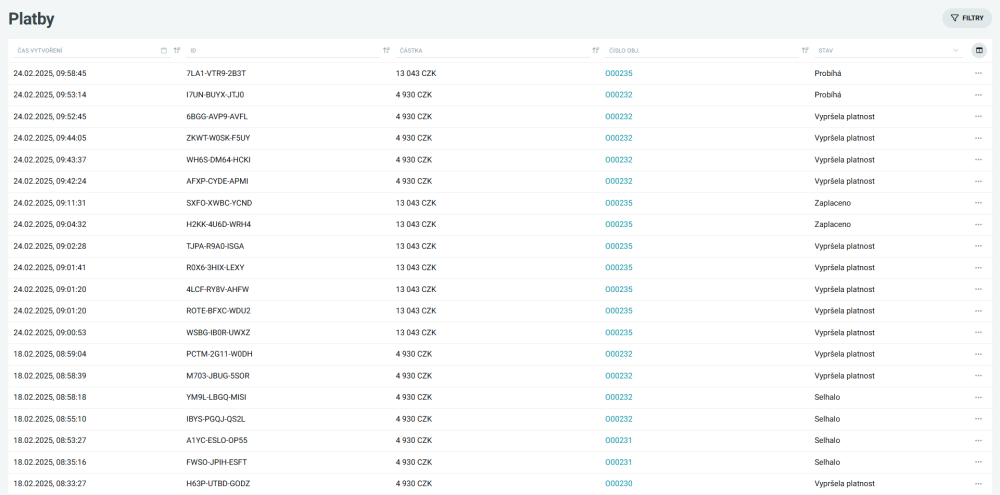Focus the Číslo obj. filter field
This screenshot has height=495, width=1000.
pyautogui.click(x=702, y=50)
